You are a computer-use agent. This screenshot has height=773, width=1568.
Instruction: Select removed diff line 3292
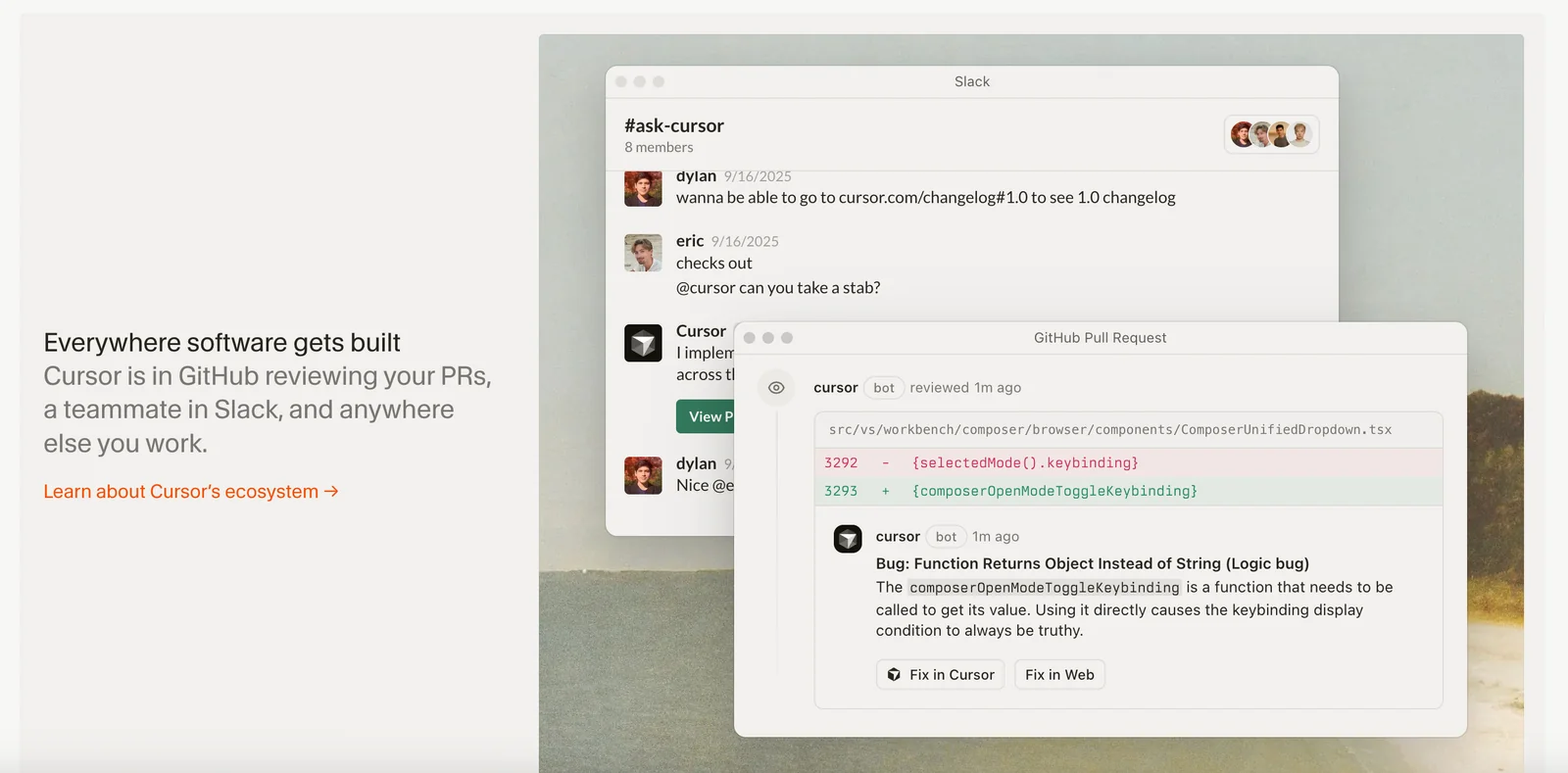(1024, 462)
